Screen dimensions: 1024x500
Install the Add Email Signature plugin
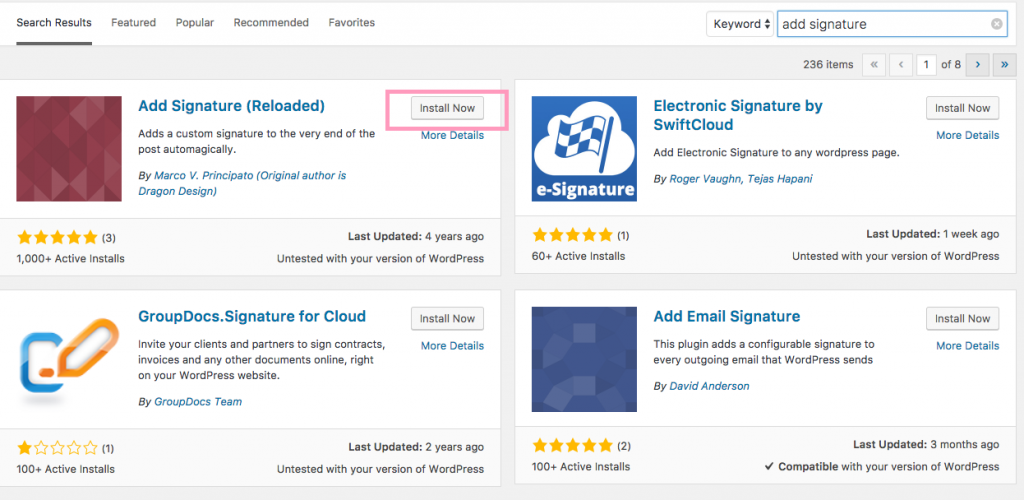963,319
